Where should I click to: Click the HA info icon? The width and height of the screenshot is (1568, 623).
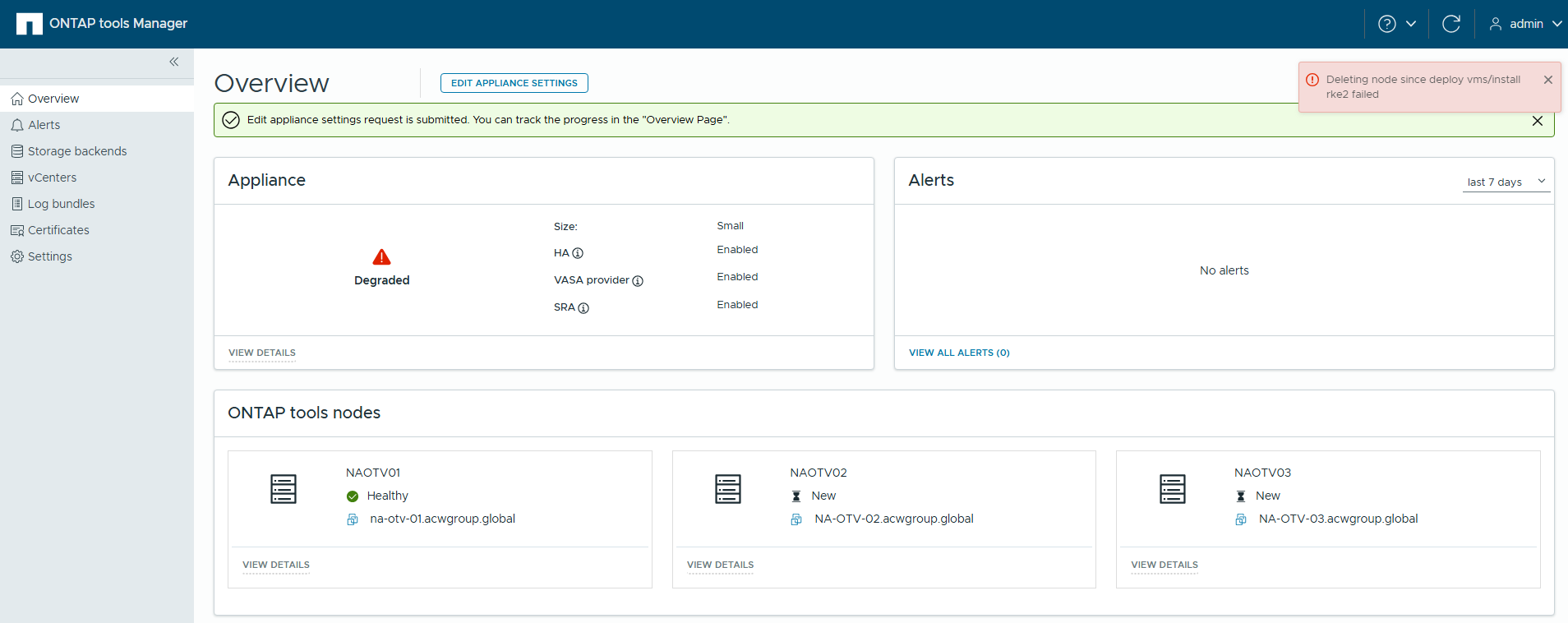click(578, 253)
